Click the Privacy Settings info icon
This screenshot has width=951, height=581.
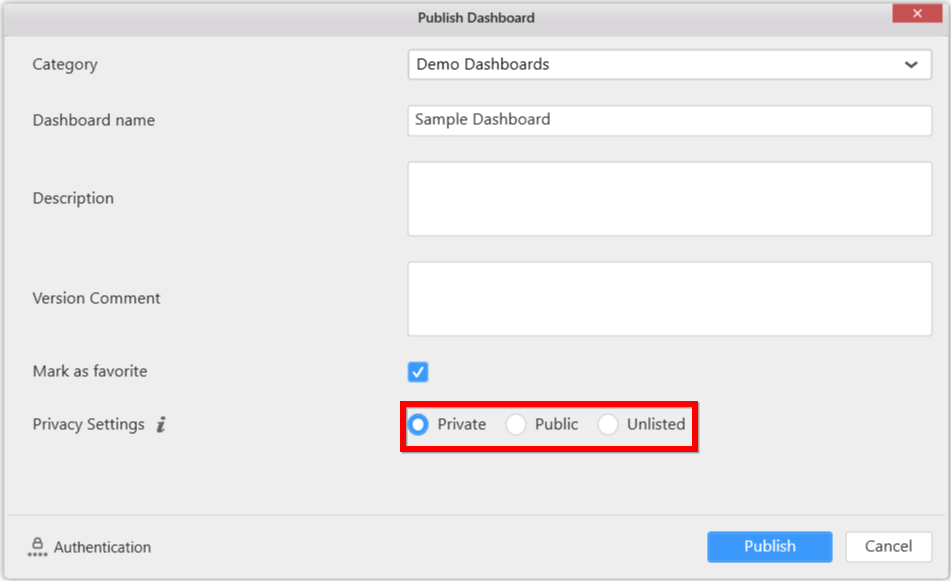tap(161, 425)
